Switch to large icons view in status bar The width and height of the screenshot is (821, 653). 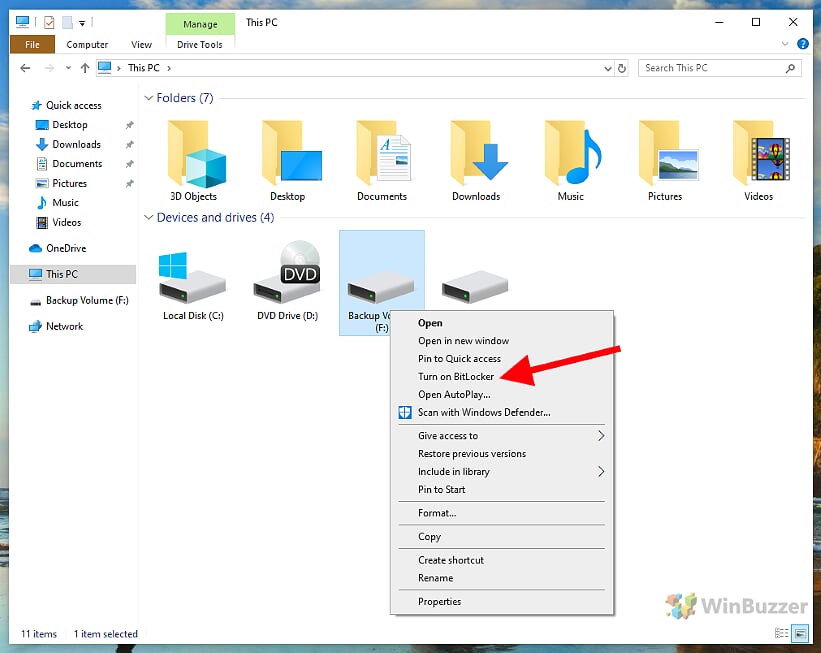(x=800, y=634)
